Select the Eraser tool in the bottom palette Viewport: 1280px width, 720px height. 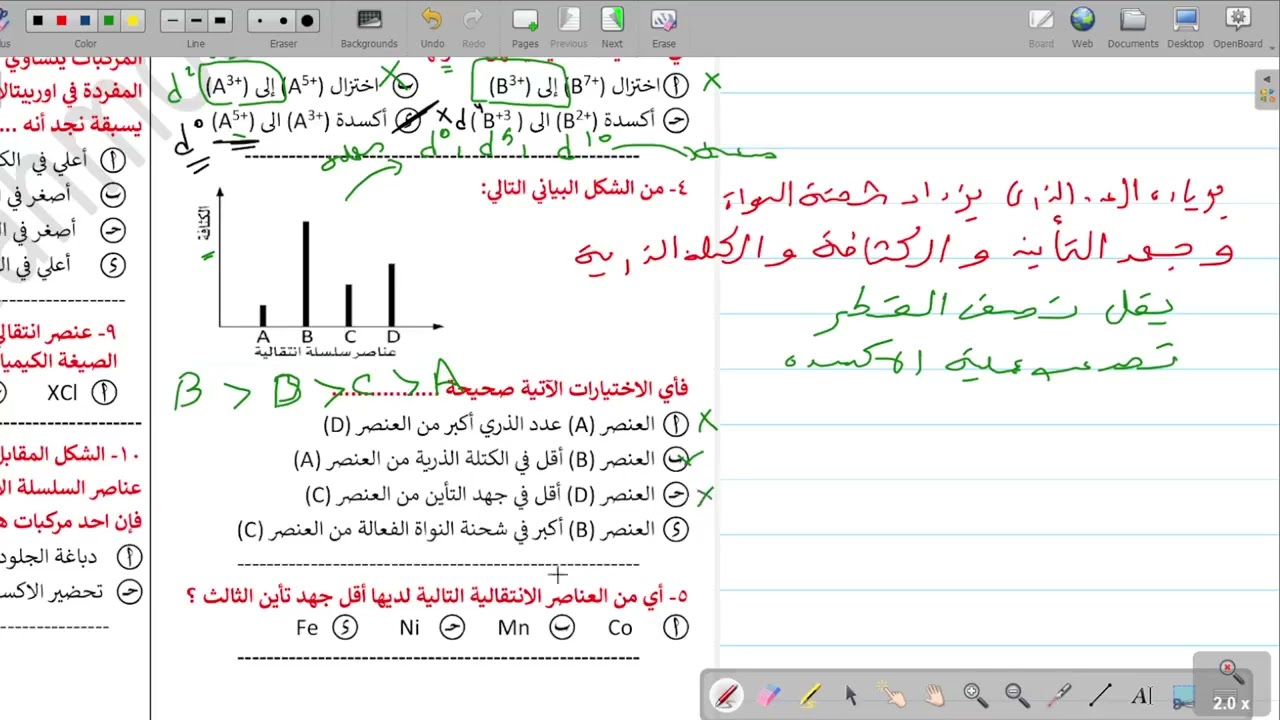click(769, 695)
